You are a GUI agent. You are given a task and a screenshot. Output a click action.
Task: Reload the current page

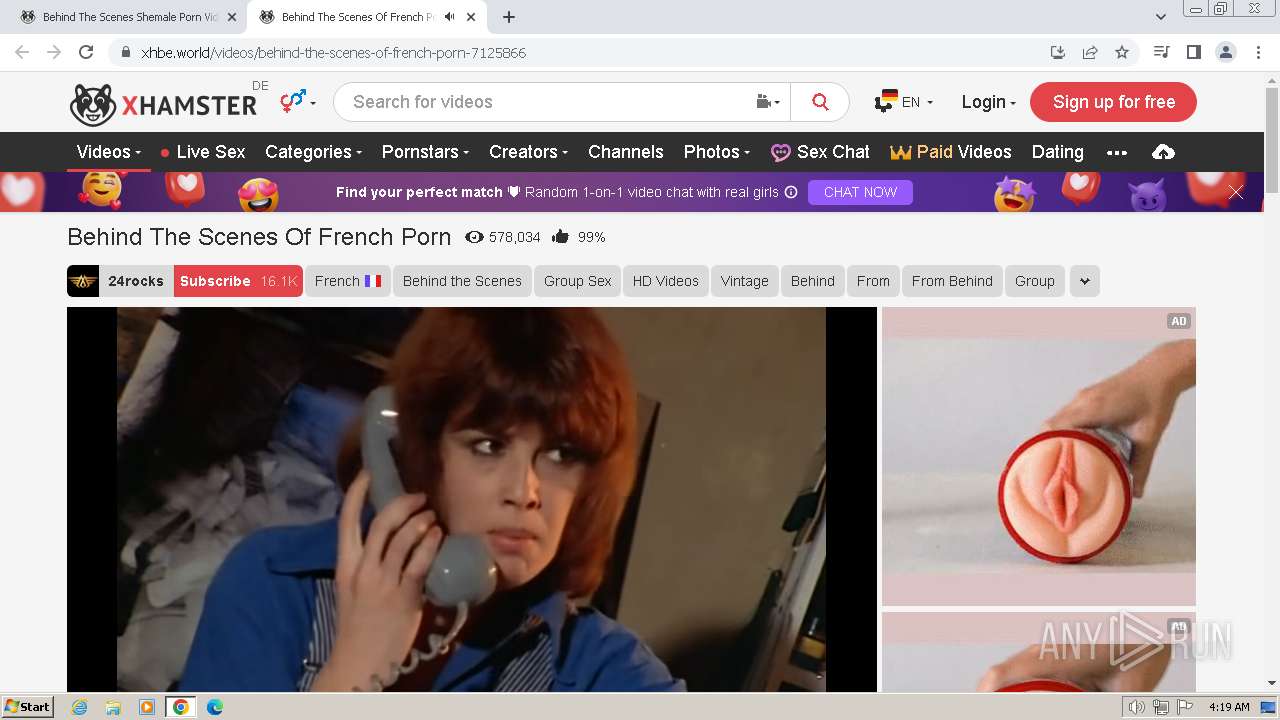coord(86,52)
